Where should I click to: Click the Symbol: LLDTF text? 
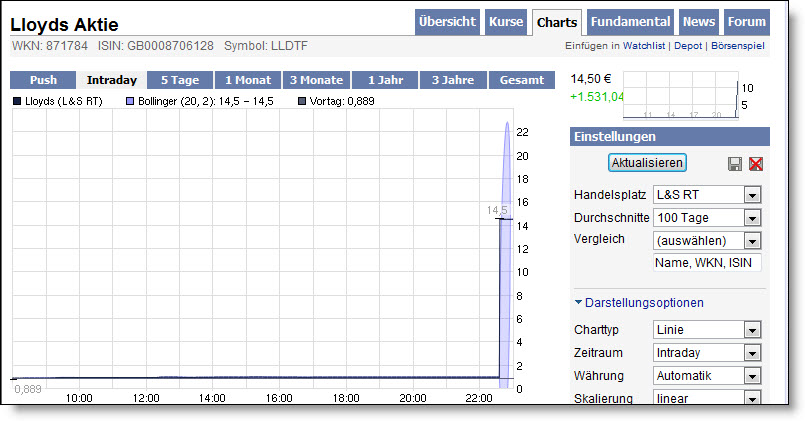point(266,46)
